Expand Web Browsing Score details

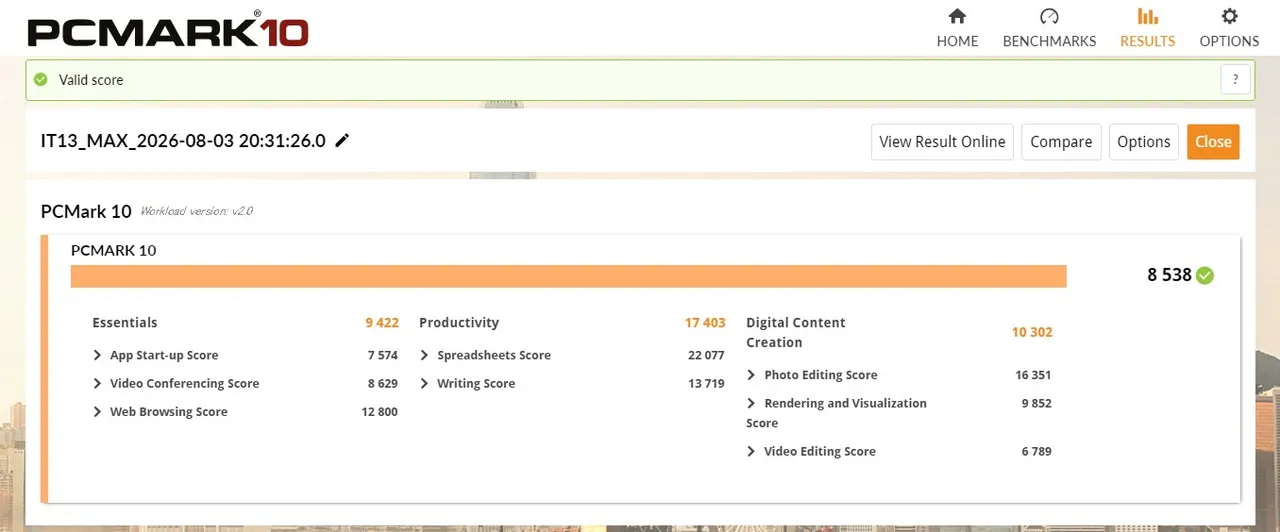click(98, 411)
